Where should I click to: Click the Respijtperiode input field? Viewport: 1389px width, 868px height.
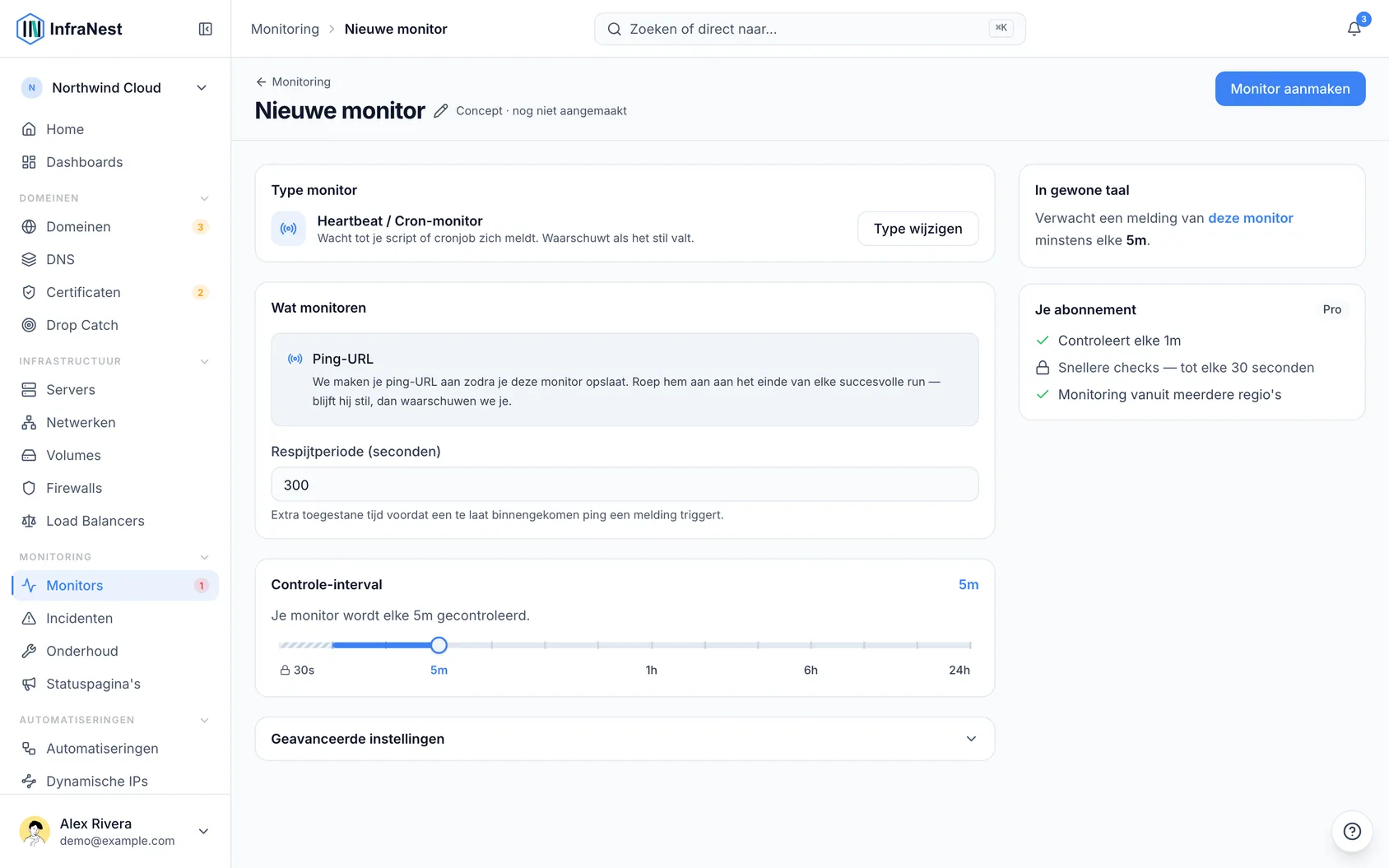(625, 485)
